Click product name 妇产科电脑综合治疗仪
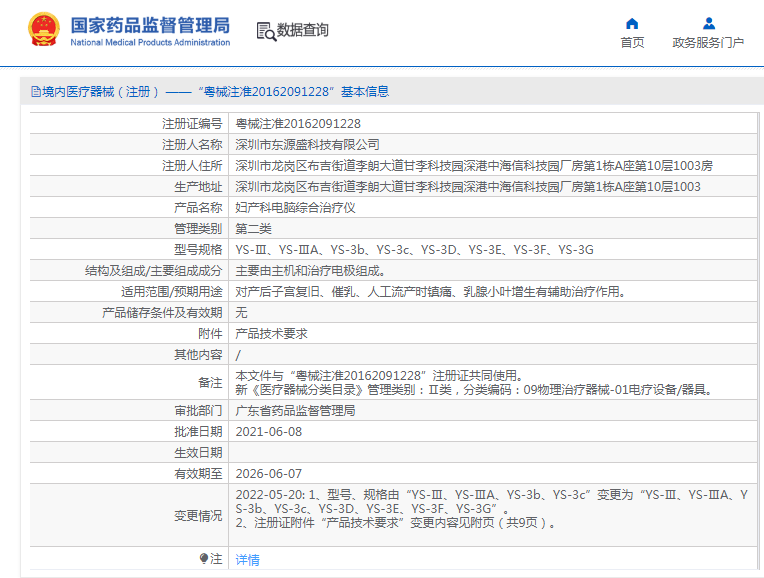This screenshot has width=764, height=578. (x=295, y=208)
